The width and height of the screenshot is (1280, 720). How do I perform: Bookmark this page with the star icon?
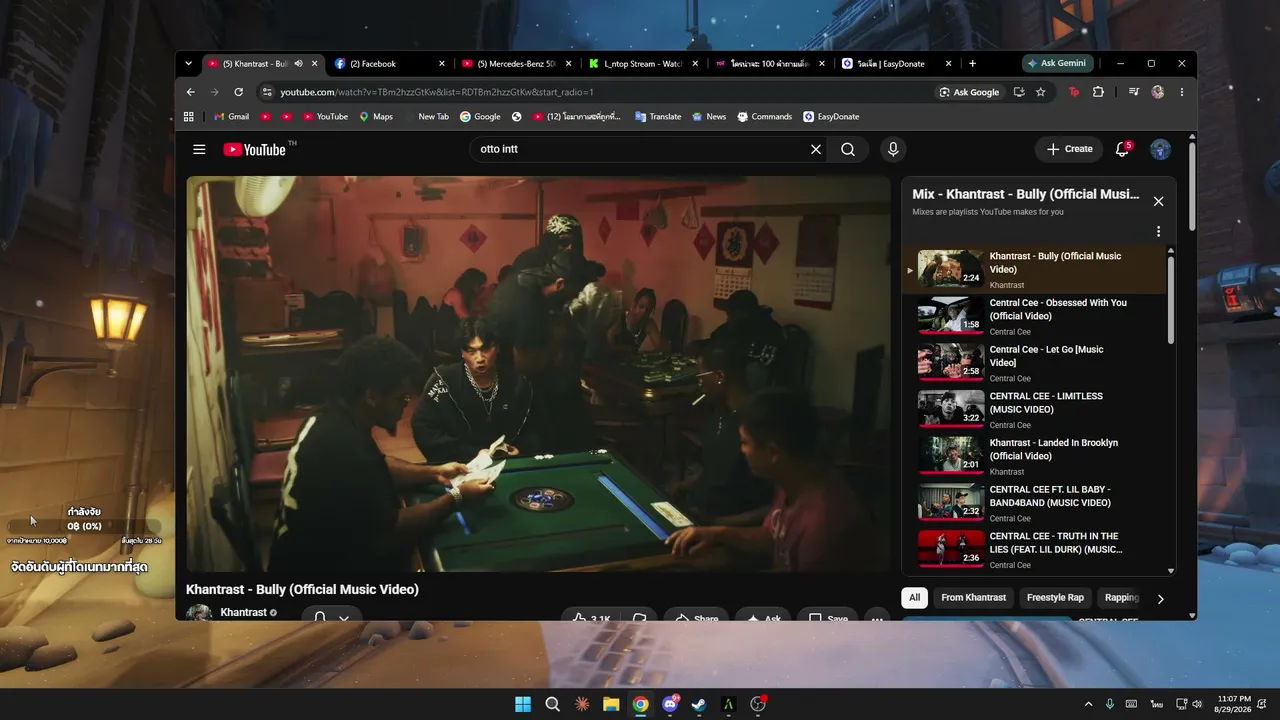(x=1040, y=92)
